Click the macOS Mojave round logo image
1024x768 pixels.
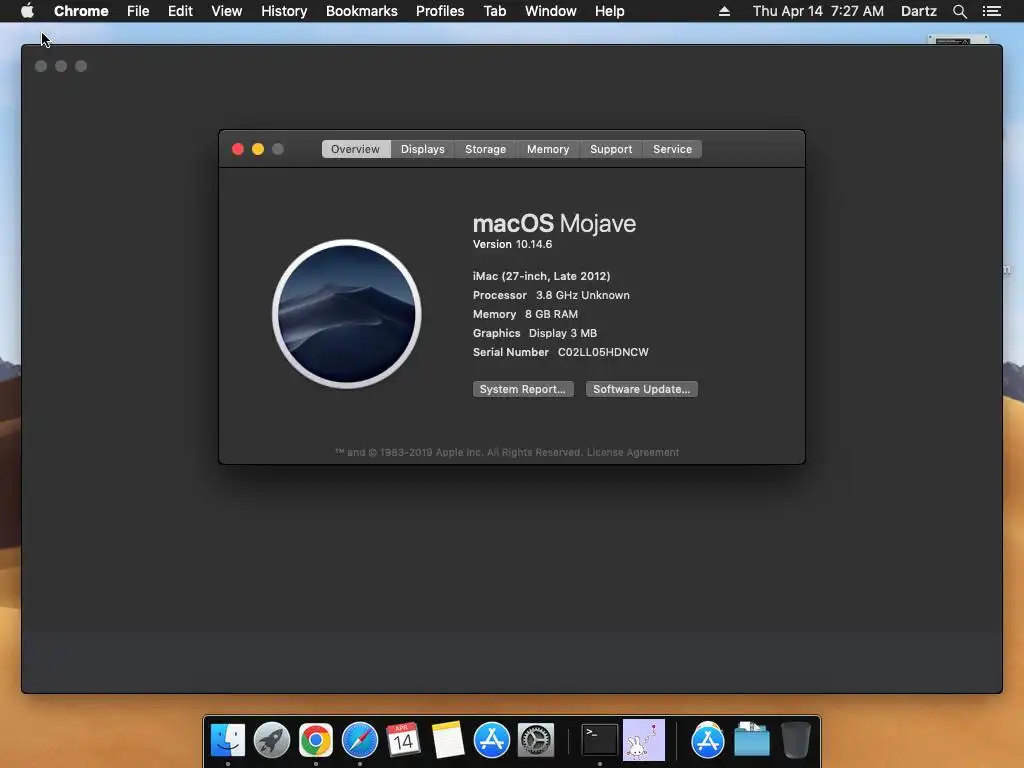point(347,314)
